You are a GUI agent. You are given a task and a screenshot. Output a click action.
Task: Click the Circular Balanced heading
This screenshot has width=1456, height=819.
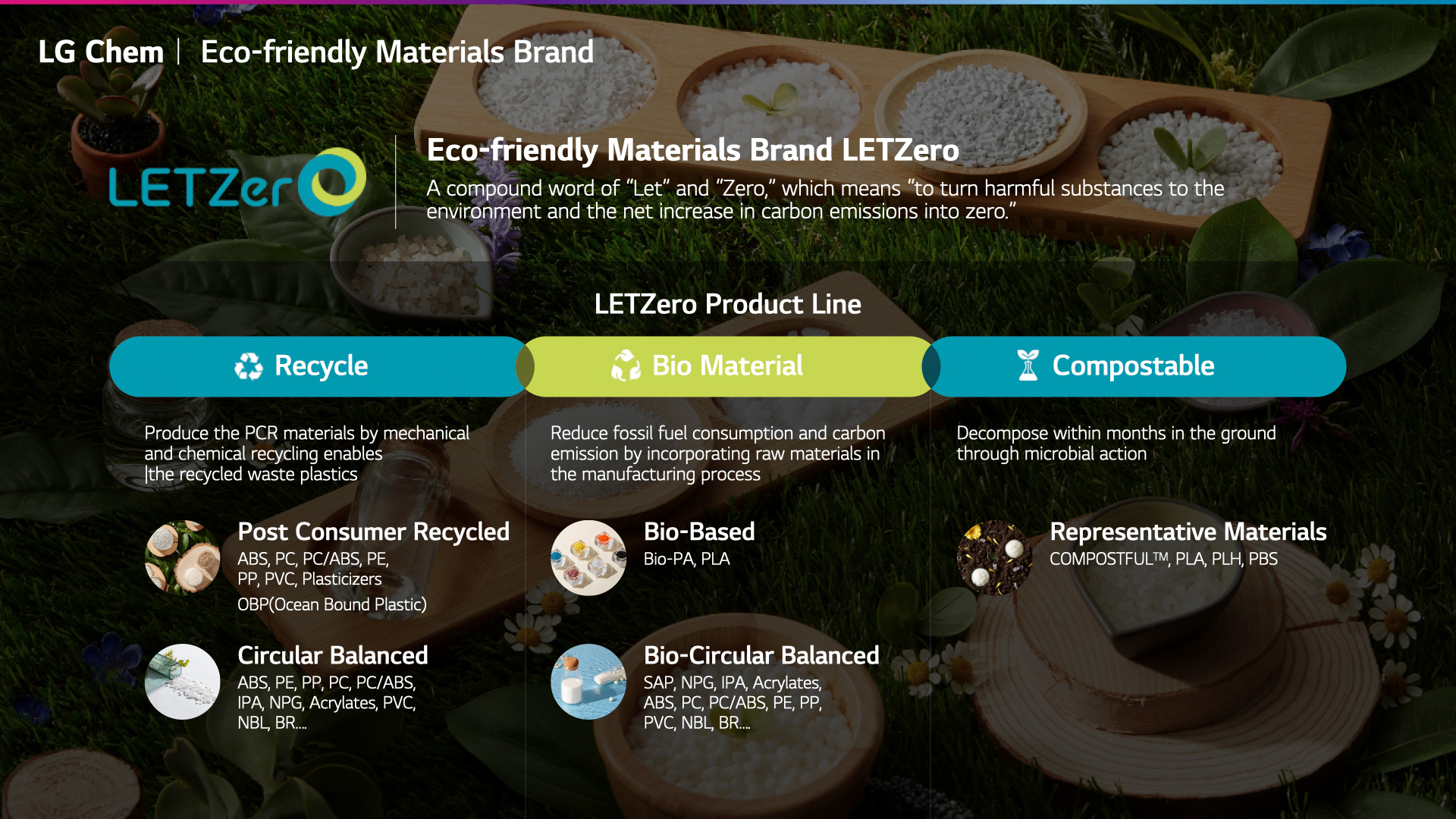tap(333, 655)
